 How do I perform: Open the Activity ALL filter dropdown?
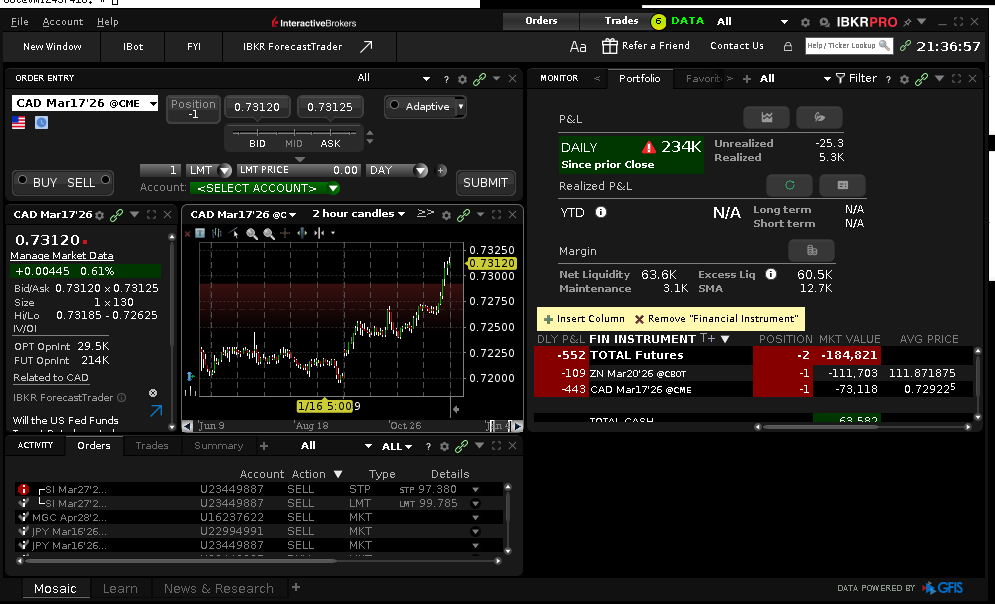pos(397,447)
